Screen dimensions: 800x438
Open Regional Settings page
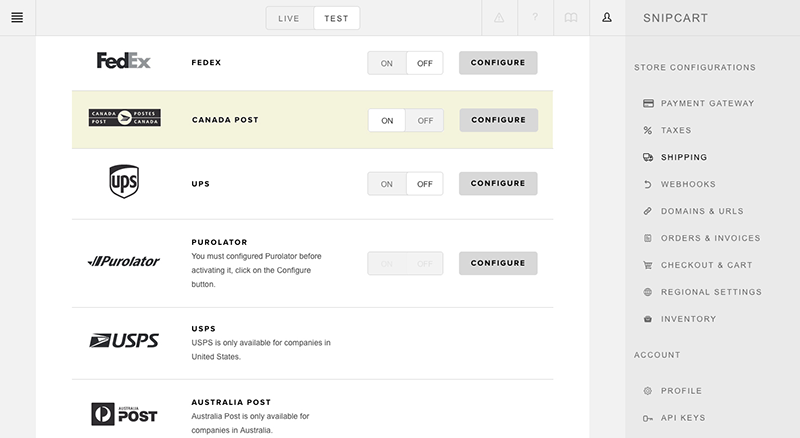[x=711, y=292]
